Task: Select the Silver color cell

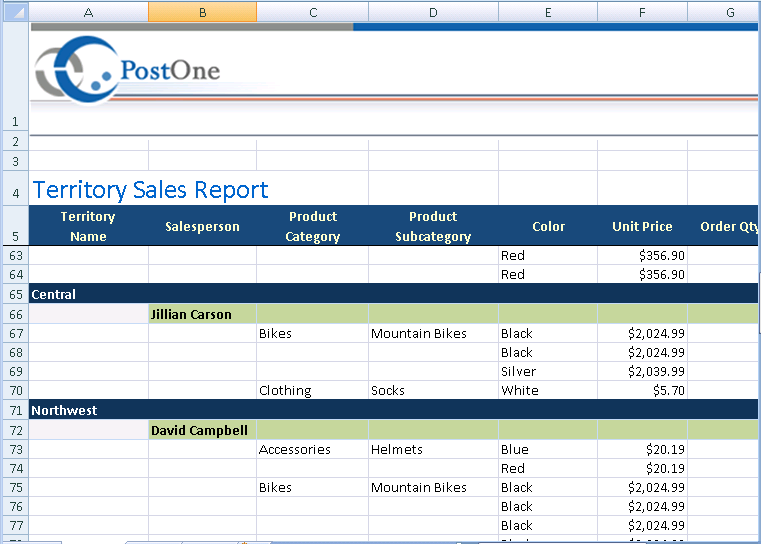Action: pos(548,371)
